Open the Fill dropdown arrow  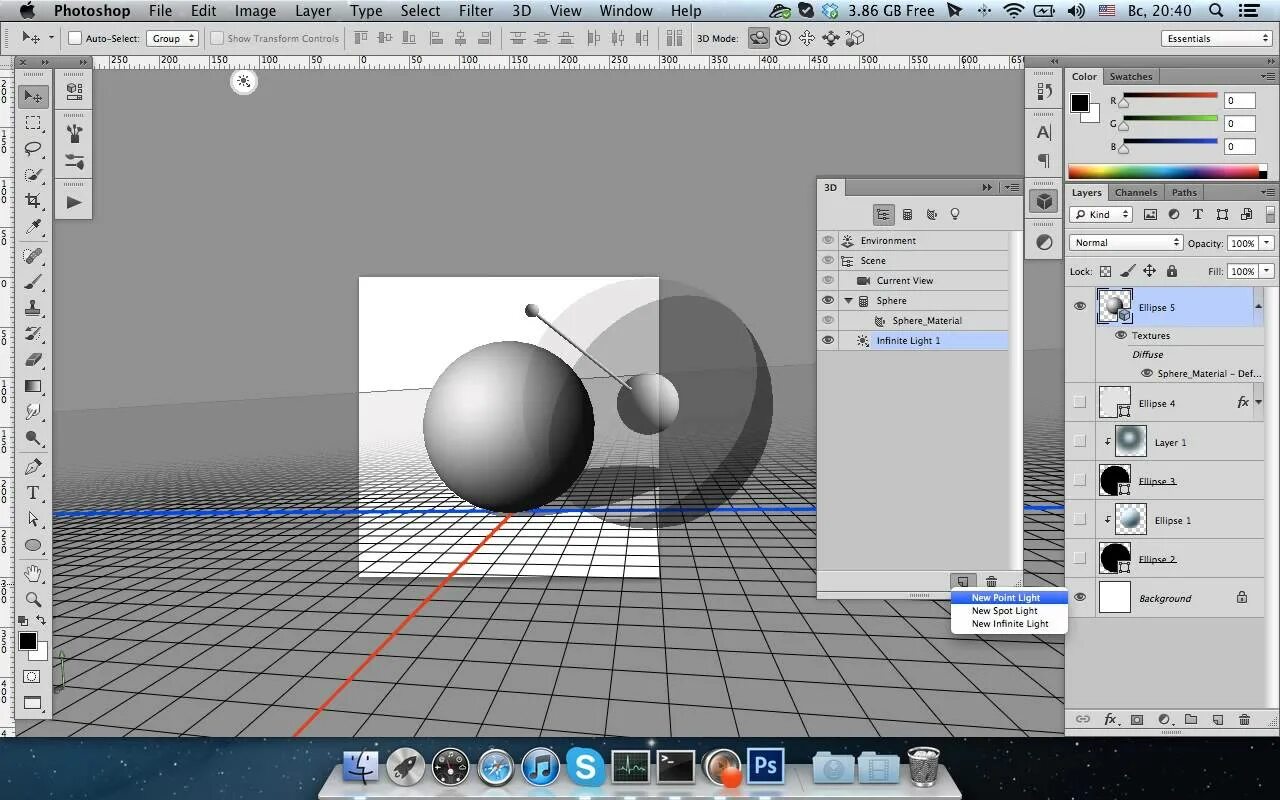pyautogui.click(x=1267, y=271)
